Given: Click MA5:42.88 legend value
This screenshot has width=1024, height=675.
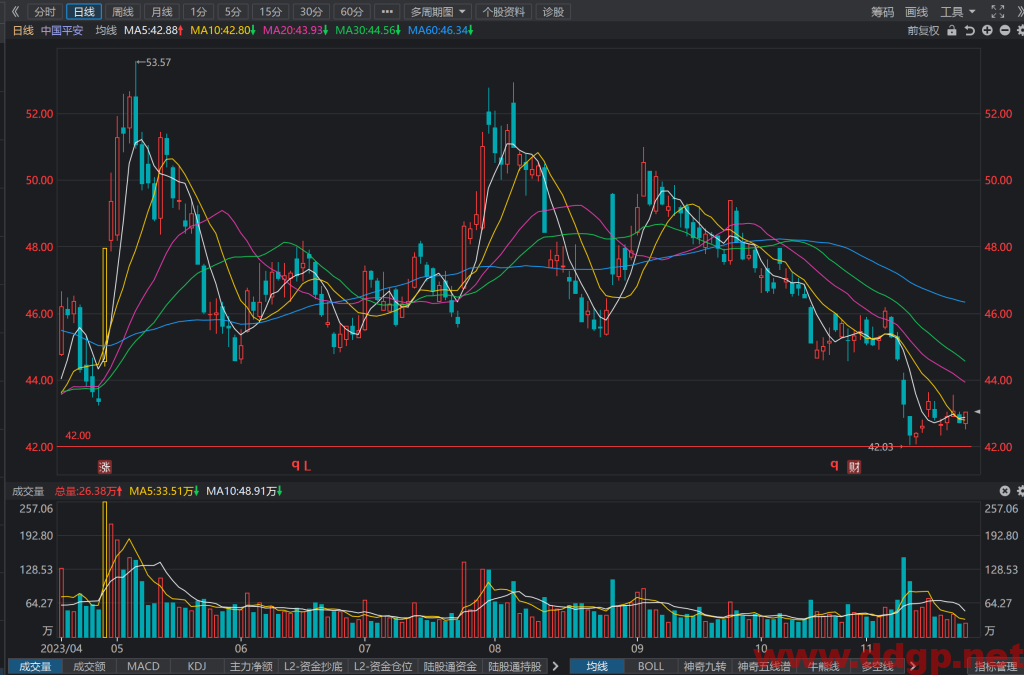Looking at the screenshot, I should click(x=153, y=31).
